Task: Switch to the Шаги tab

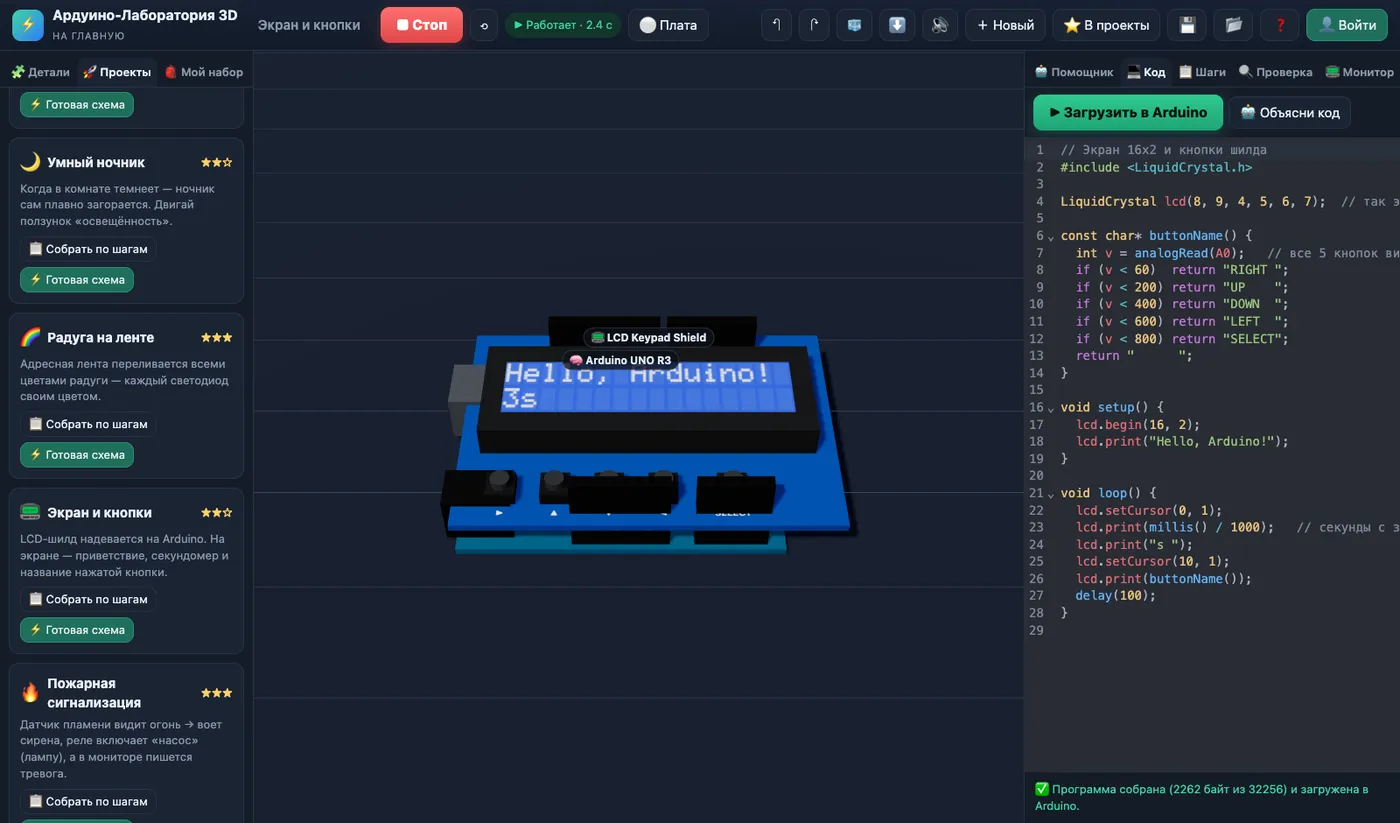Action: click(x=1202, y=72)
